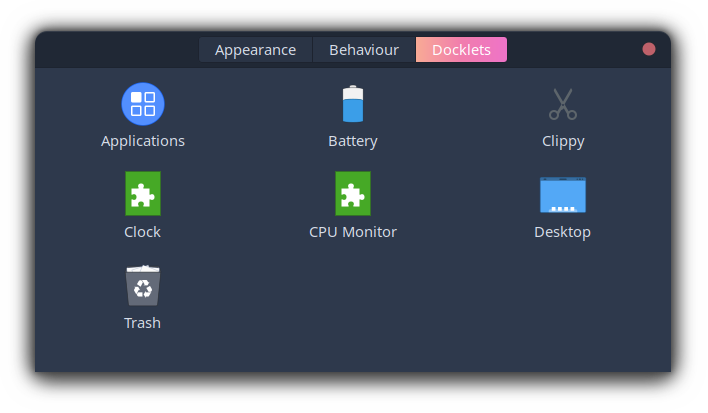Click the "CPU Monitor" text label

pos(353,232)
